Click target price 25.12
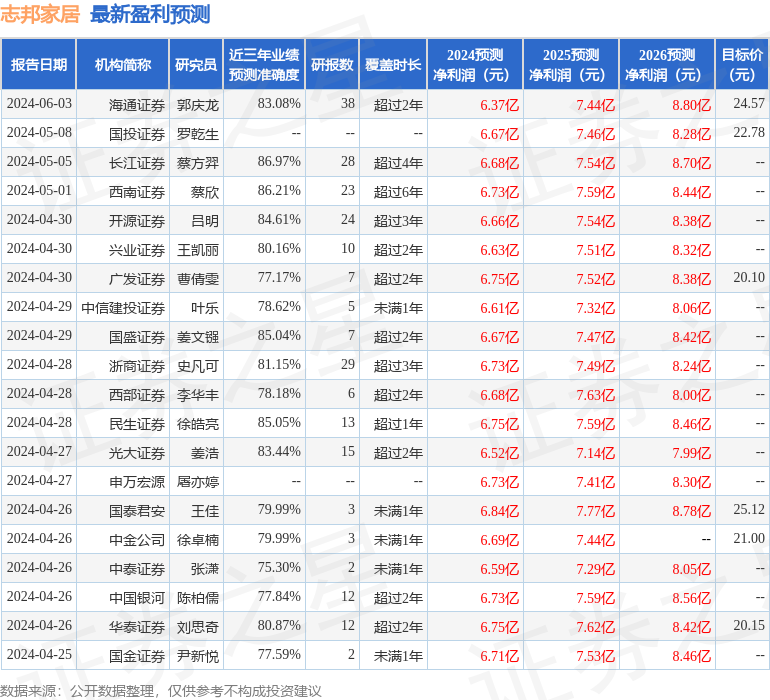This screenshot has width=770, height=700. tap(749, 509)
